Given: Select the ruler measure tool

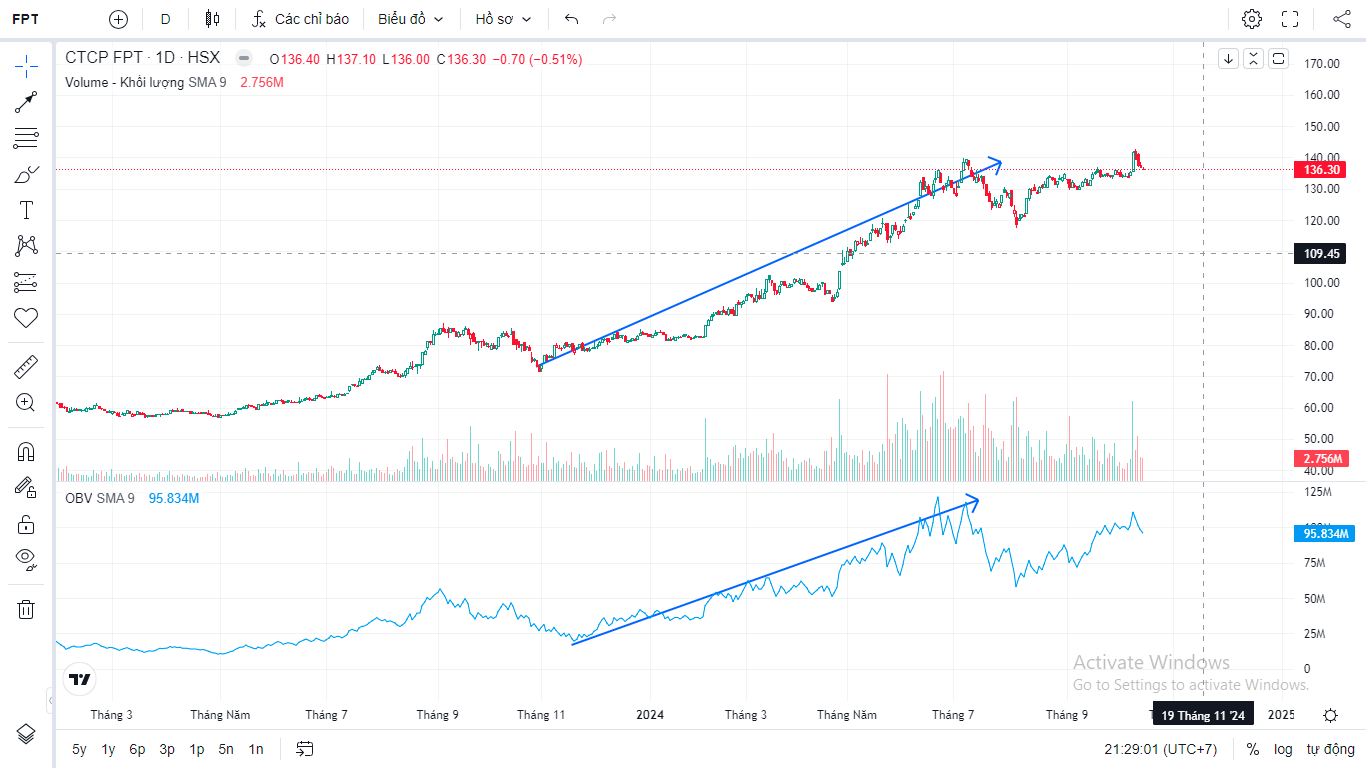Looking at the screenshot, I should pyautogui.click(x=26, y=367).
